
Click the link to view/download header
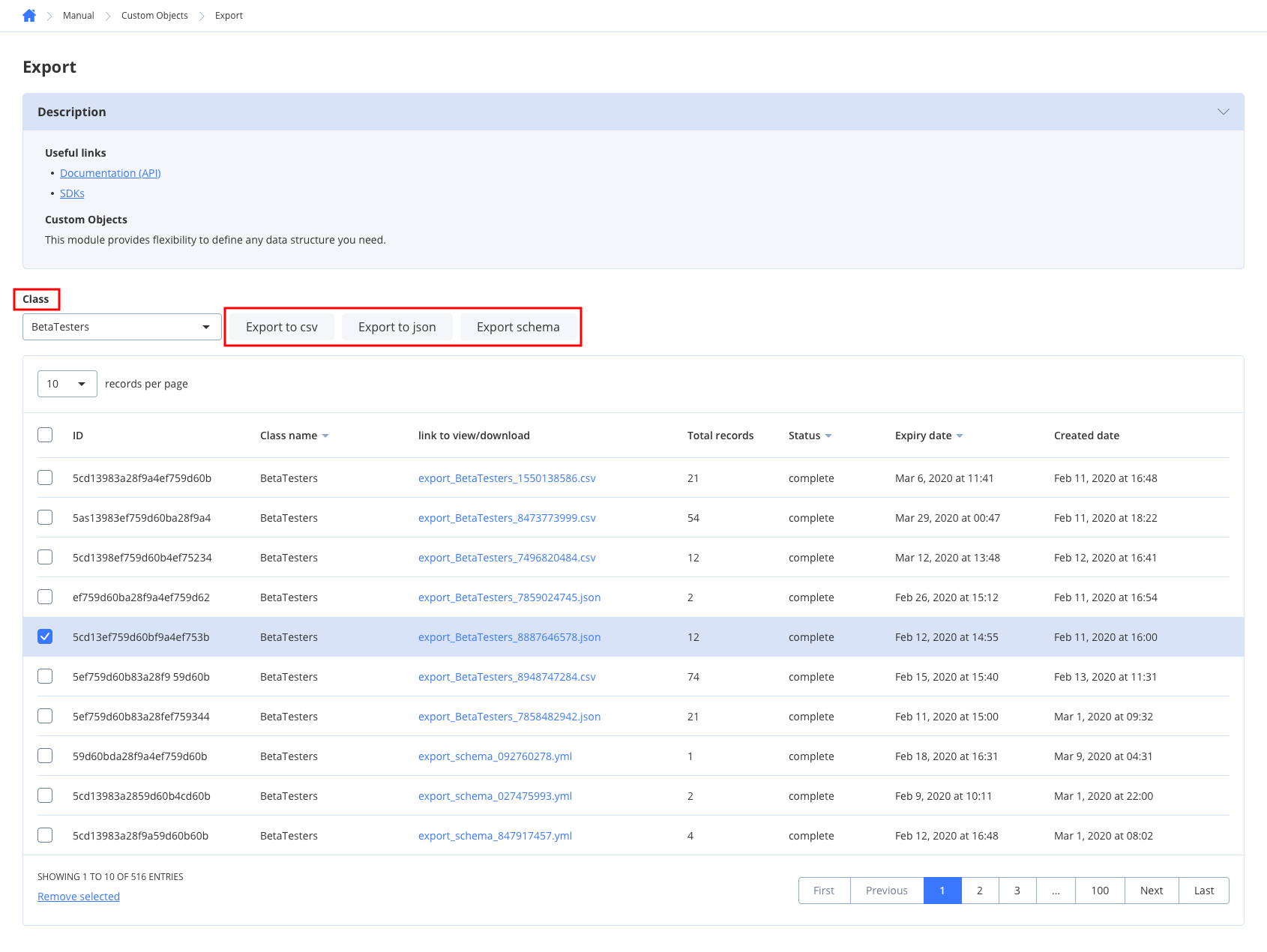[x=474, y=436]
